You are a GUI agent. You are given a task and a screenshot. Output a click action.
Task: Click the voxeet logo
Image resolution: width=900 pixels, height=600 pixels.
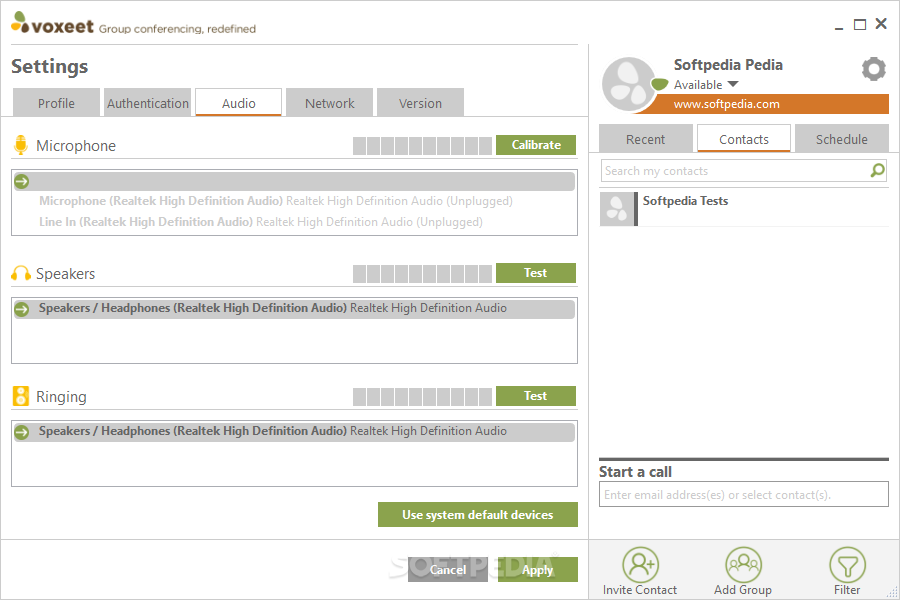52,24
